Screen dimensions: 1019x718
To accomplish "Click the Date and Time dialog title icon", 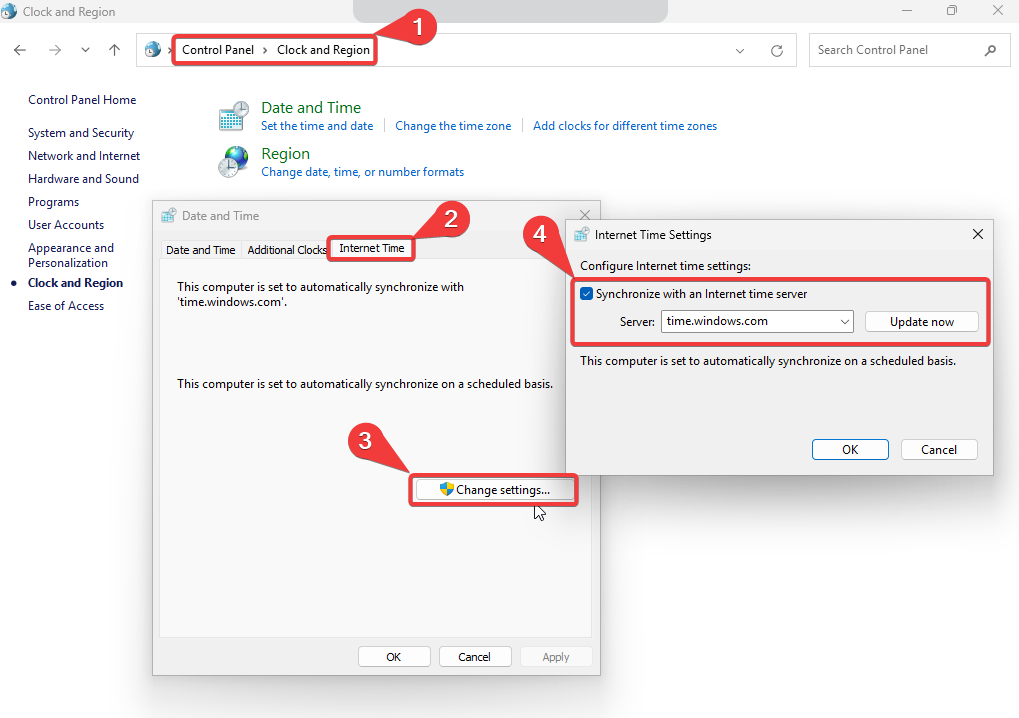I will (168, 216).
